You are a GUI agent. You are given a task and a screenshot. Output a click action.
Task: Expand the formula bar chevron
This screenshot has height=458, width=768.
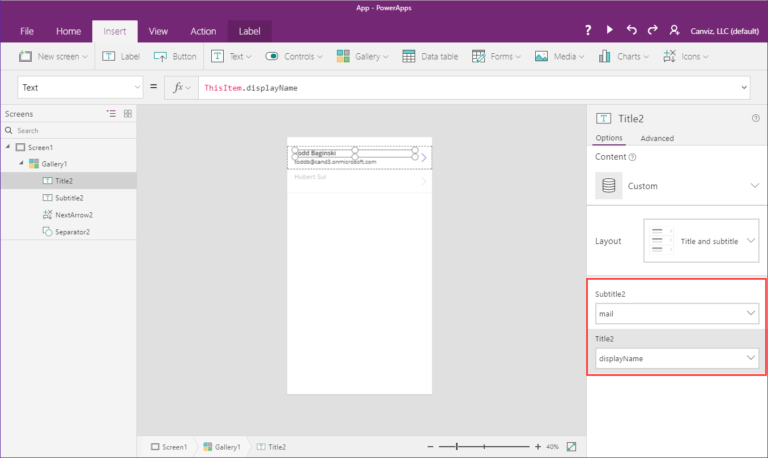744,88
